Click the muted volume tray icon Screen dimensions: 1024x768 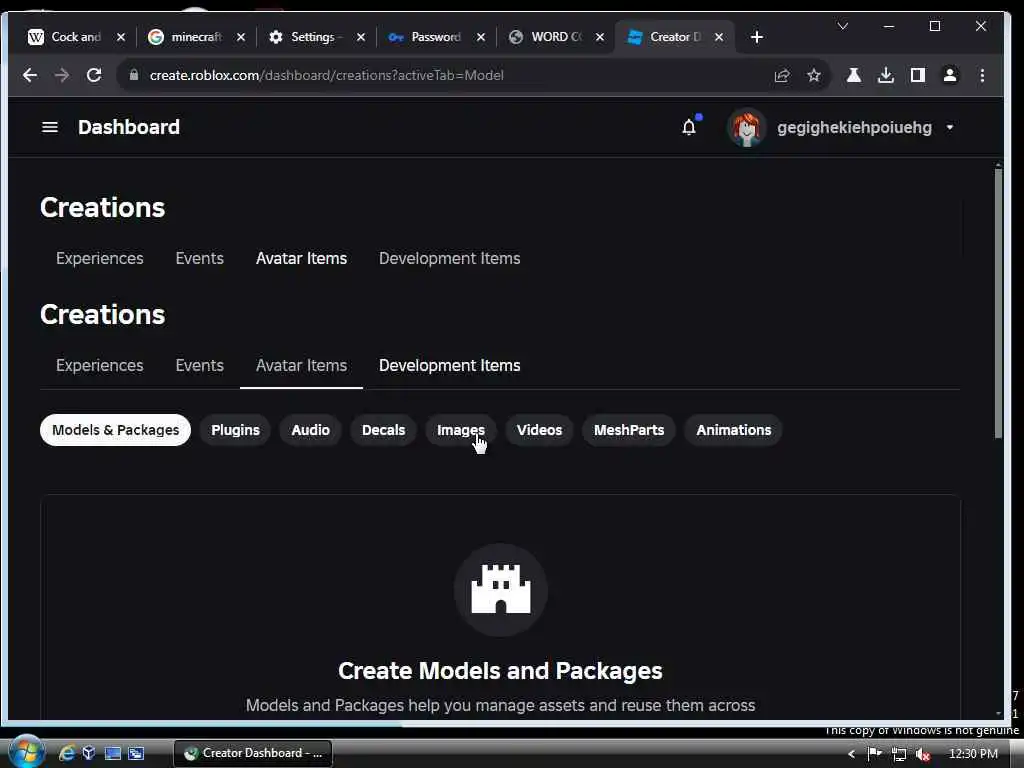(x=923, y=754)
